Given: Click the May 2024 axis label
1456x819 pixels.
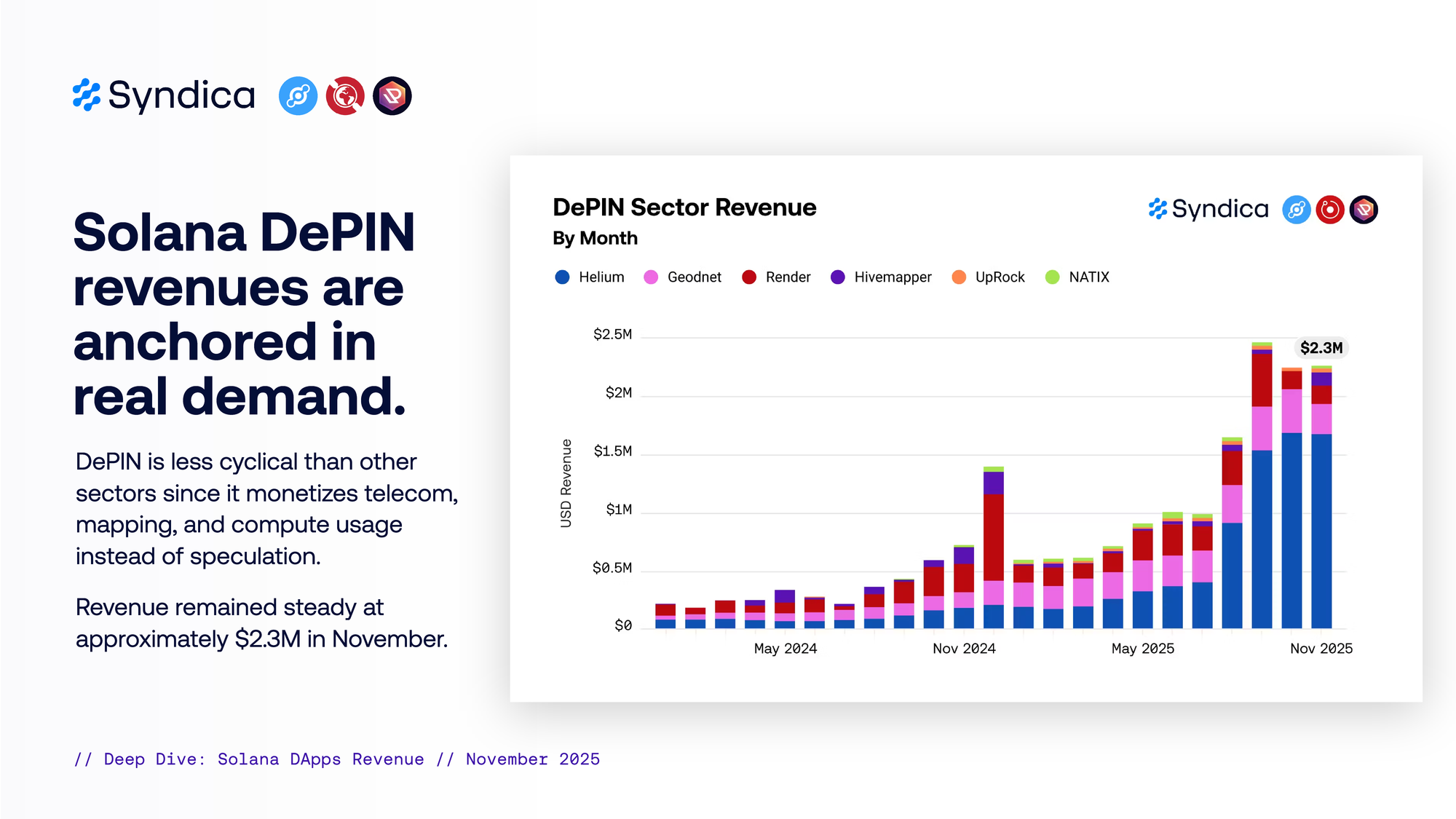Looking at the screenshot, I should [x=785, y=649].
